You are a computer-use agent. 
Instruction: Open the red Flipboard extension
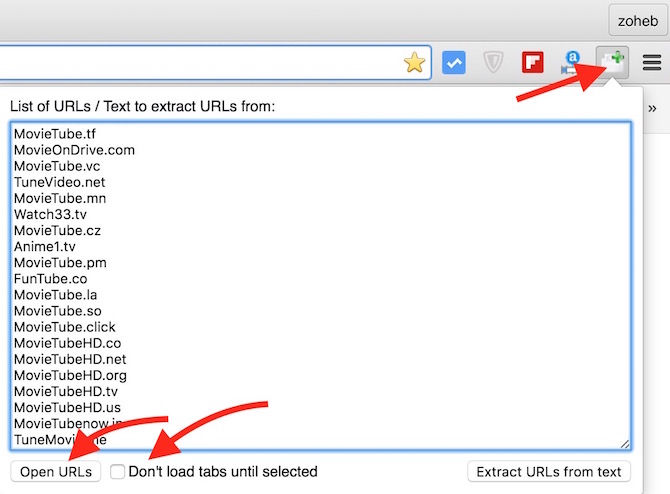click(x=532, y=62)
